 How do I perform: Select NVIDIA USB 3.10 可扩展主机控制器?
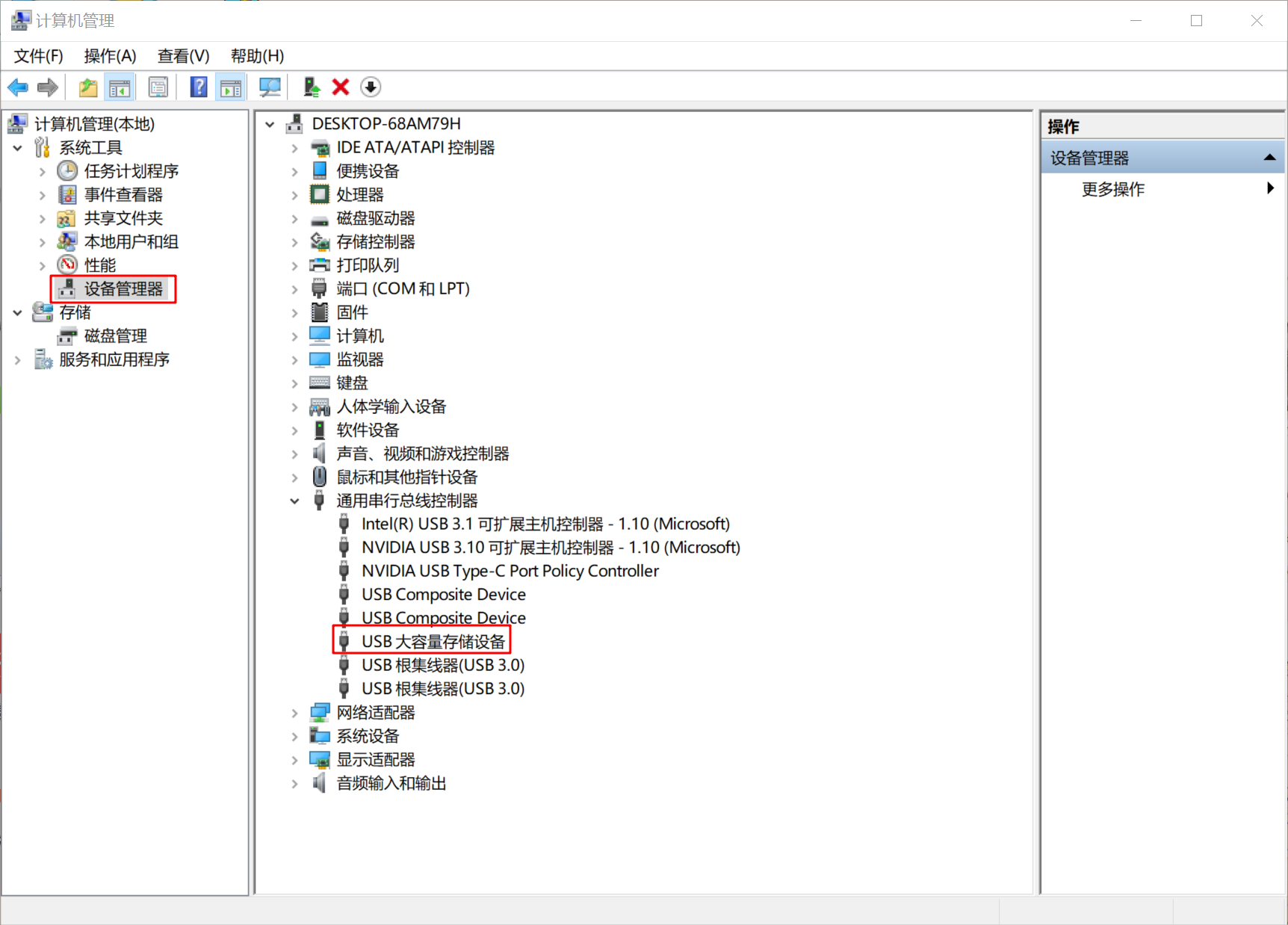[x=551, y=548]
